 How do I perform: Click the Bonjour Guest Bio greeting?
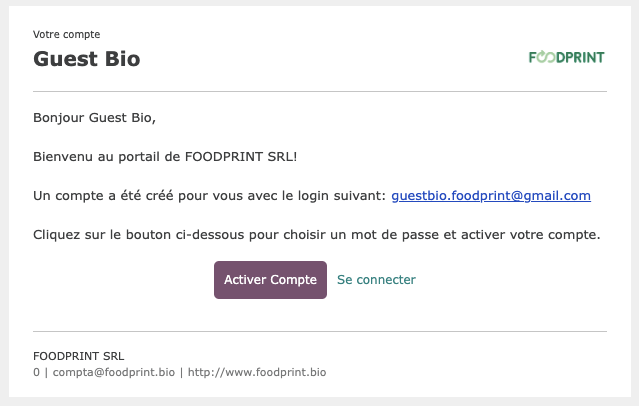tap(94, 117)
